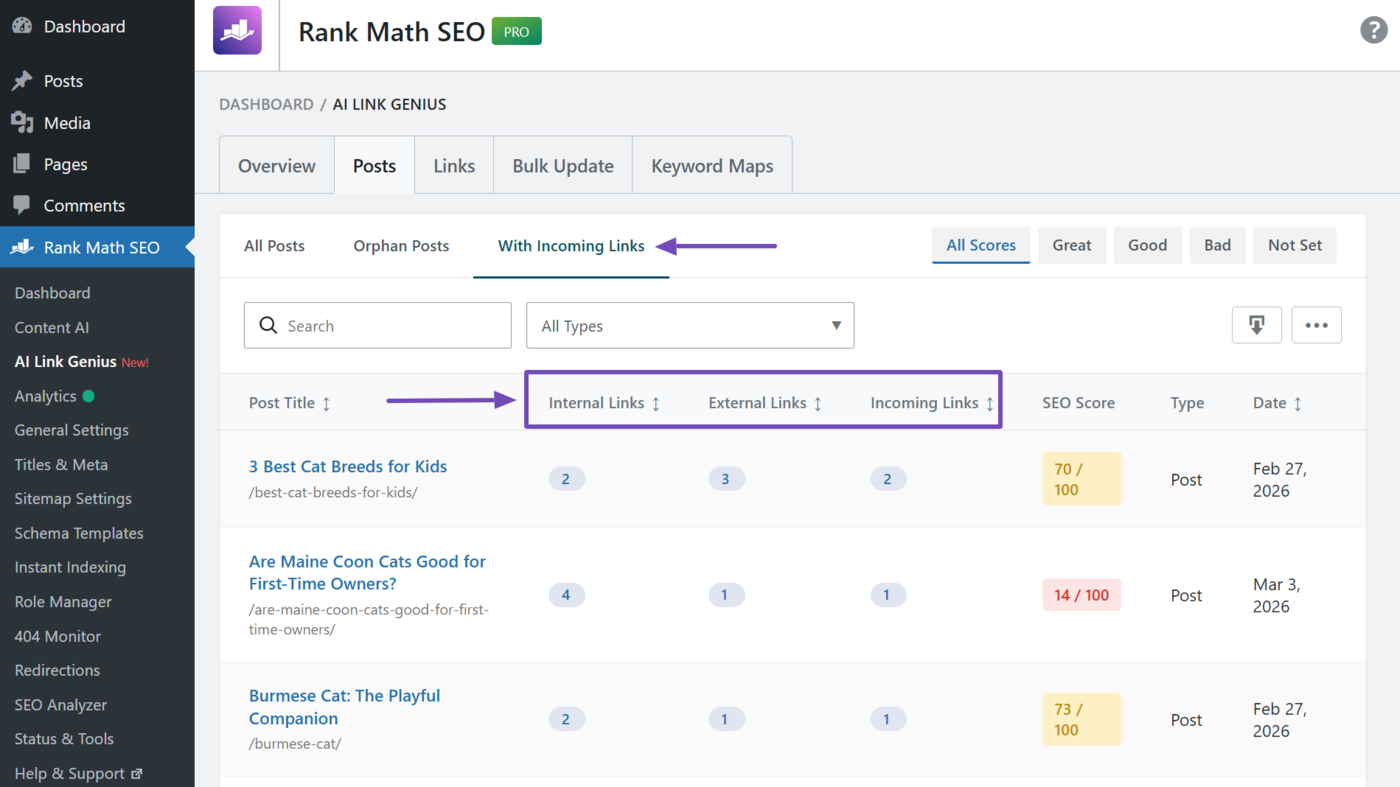Open Schema Templates in the sidebar
Screen dimensions: 1400x787
[x=79, y=533]
